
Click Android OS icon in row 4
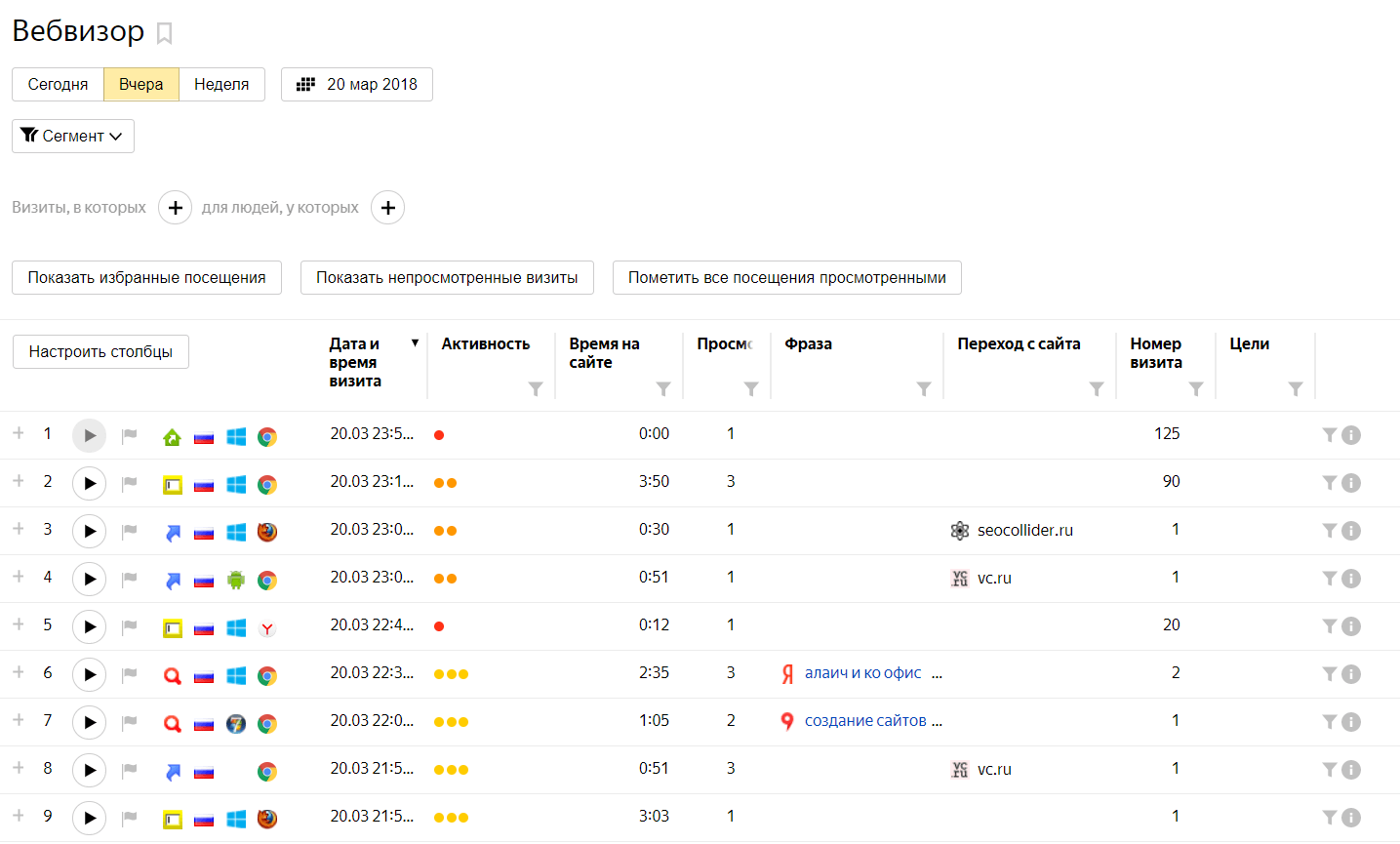click(x=236, y=580)
